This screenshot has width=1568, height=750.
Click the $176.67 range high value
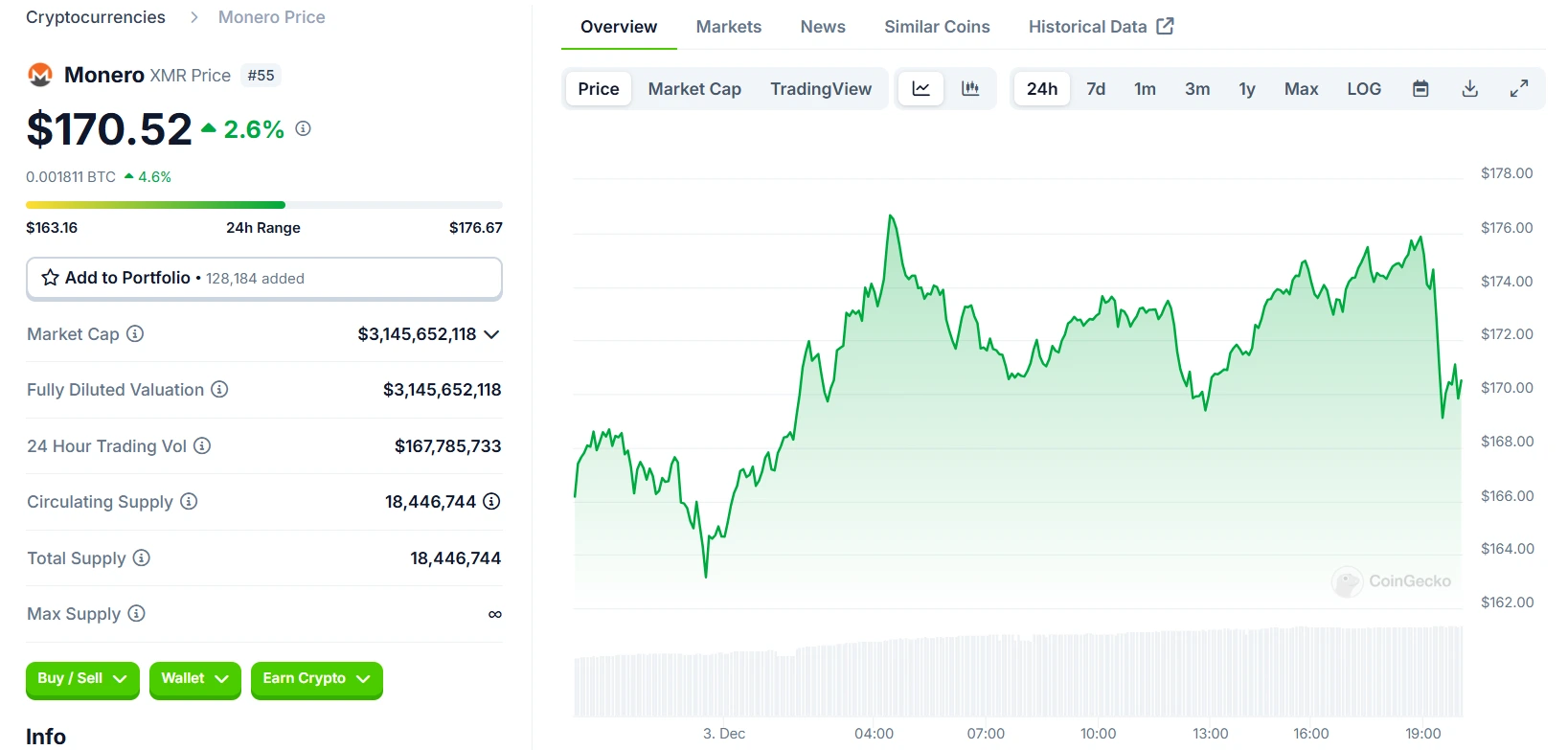pos(476,228)
